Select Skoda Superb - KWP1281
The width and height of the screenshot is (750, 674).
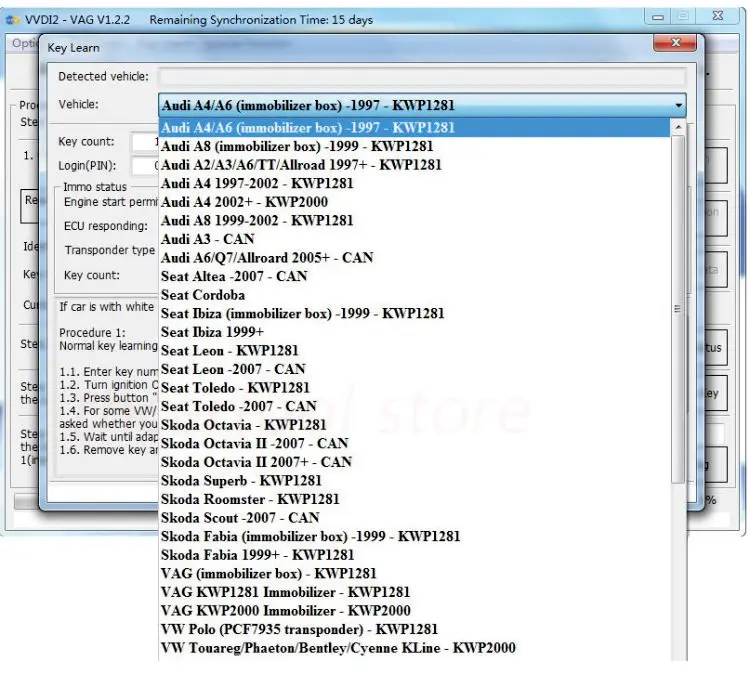point(415,481)
